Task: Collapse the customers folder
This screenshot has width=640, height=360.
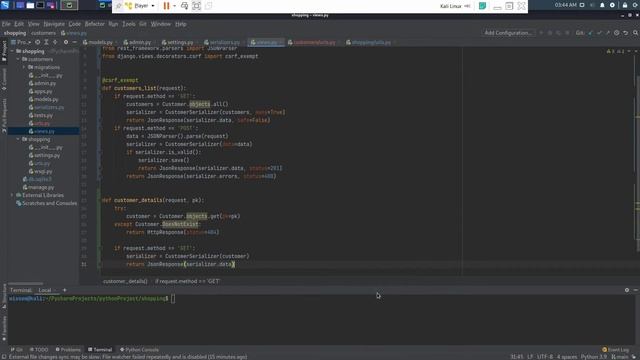Action: pos(18,59)
